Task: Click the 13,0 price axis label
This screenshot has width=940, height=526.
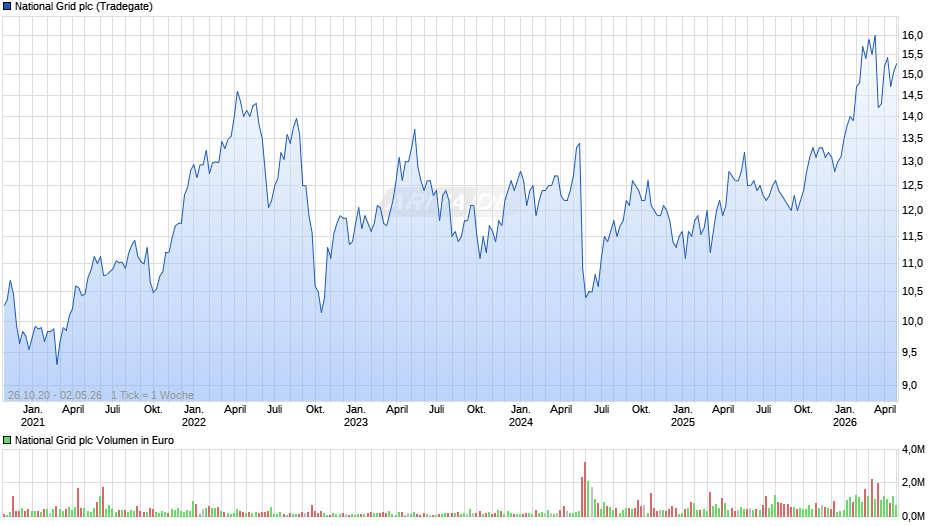Action: click(912, 162)
